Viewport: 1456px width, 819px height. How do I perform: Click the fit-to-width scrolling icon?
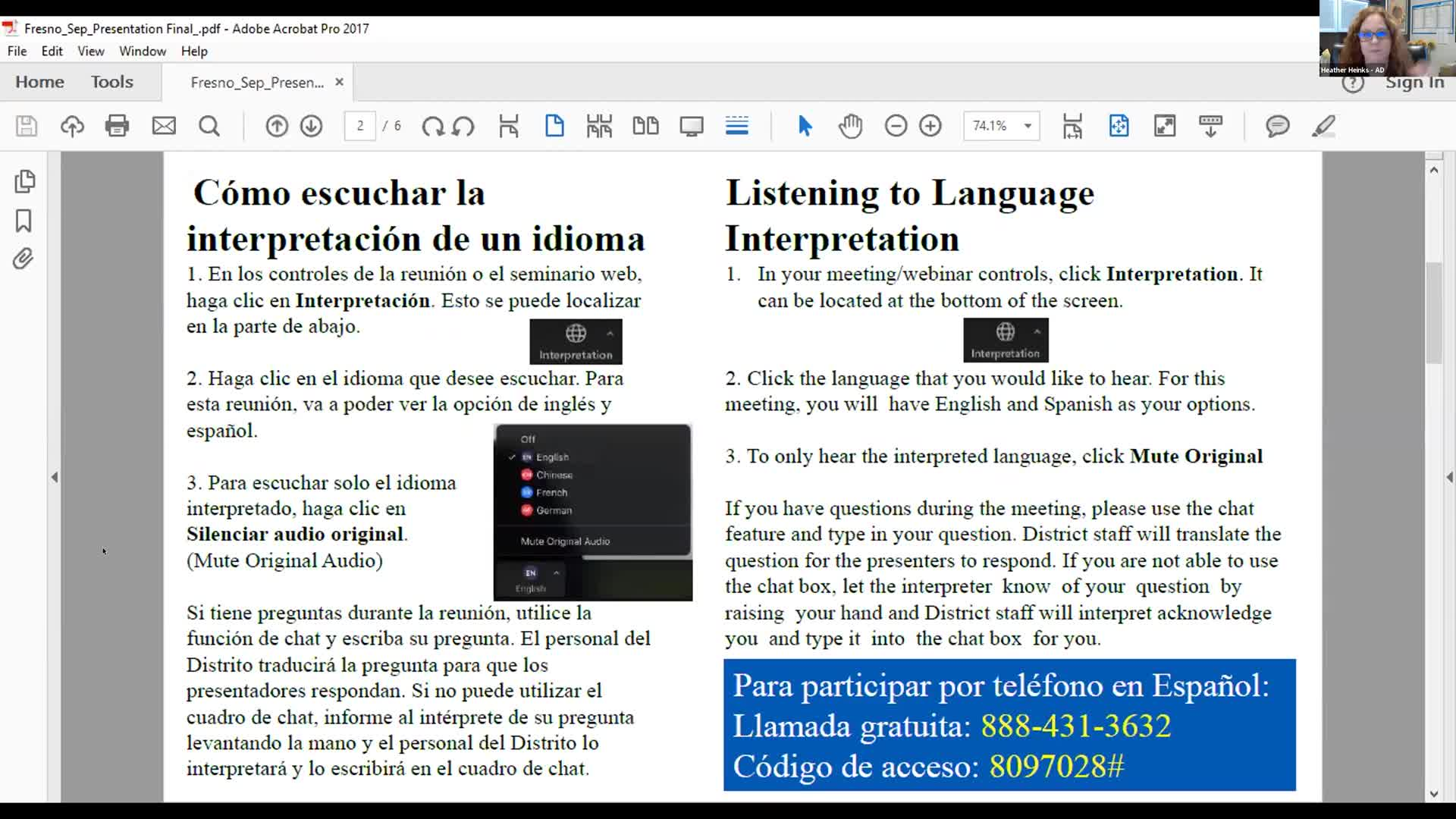509,126
